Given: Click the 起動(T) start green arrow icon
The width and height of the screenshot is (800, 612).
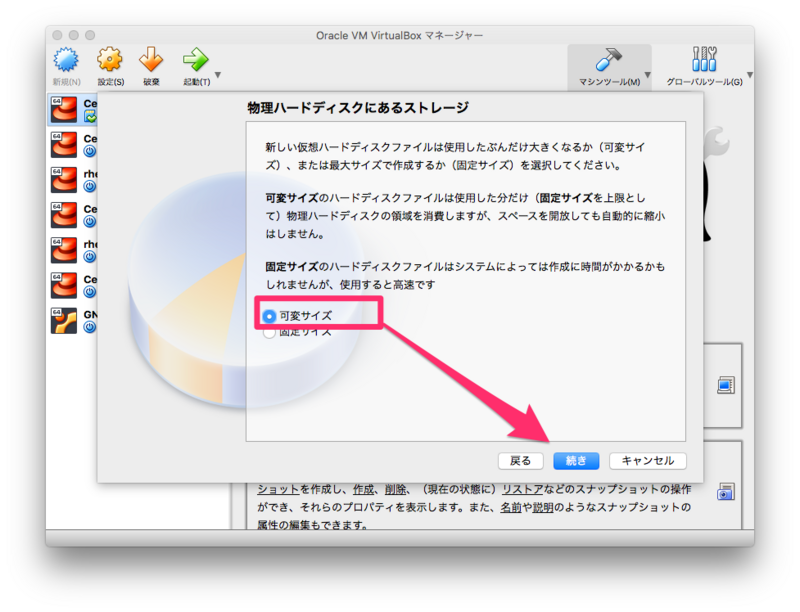Looking at the screenshot, I should click(x=196, y=60).
